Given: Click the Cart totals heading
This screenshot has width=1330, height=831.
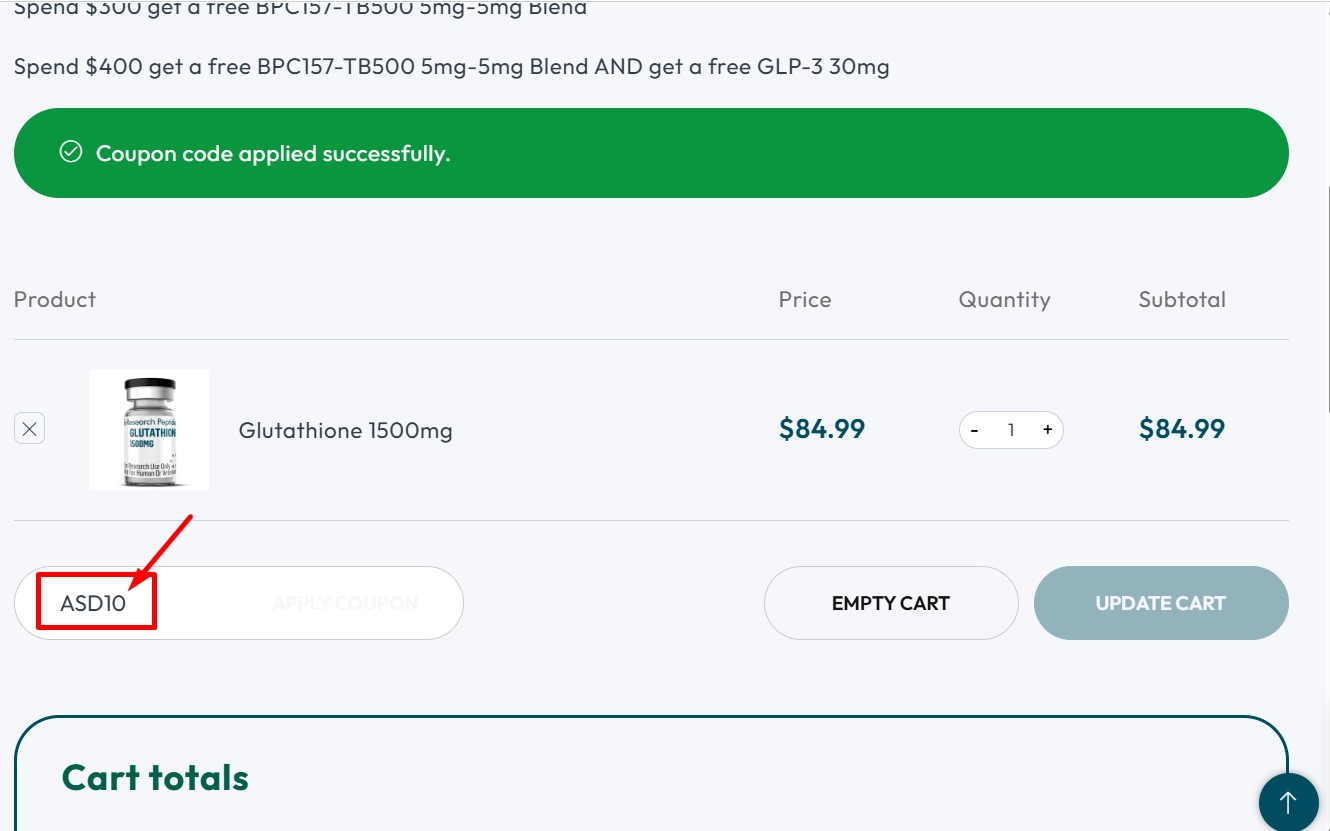Looking at the screenshot, I should (x=155, y=776).
